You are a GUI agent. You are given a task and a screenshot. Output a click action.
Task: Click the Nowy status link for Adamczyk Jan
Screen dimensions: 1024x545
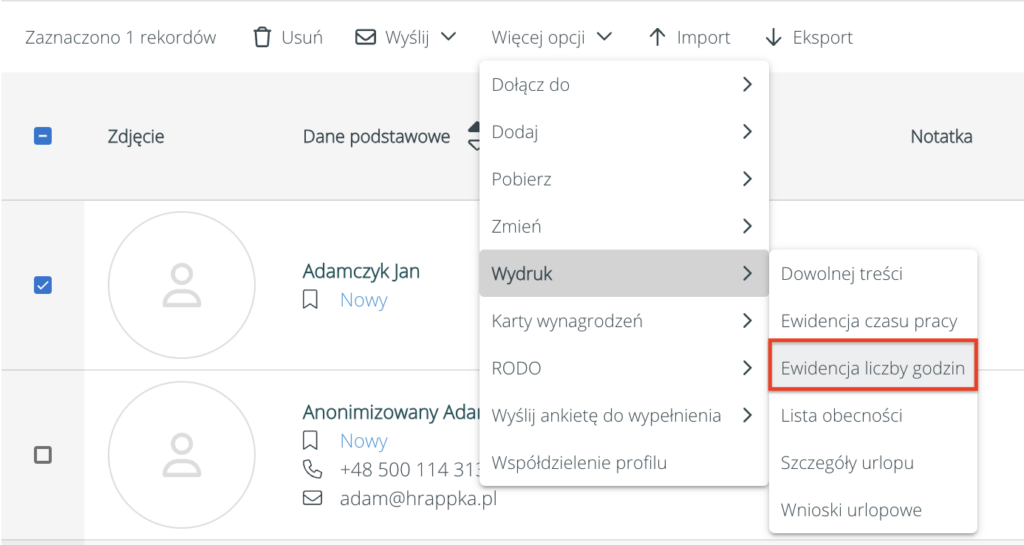pyautogui.click(x=363, y=300)
